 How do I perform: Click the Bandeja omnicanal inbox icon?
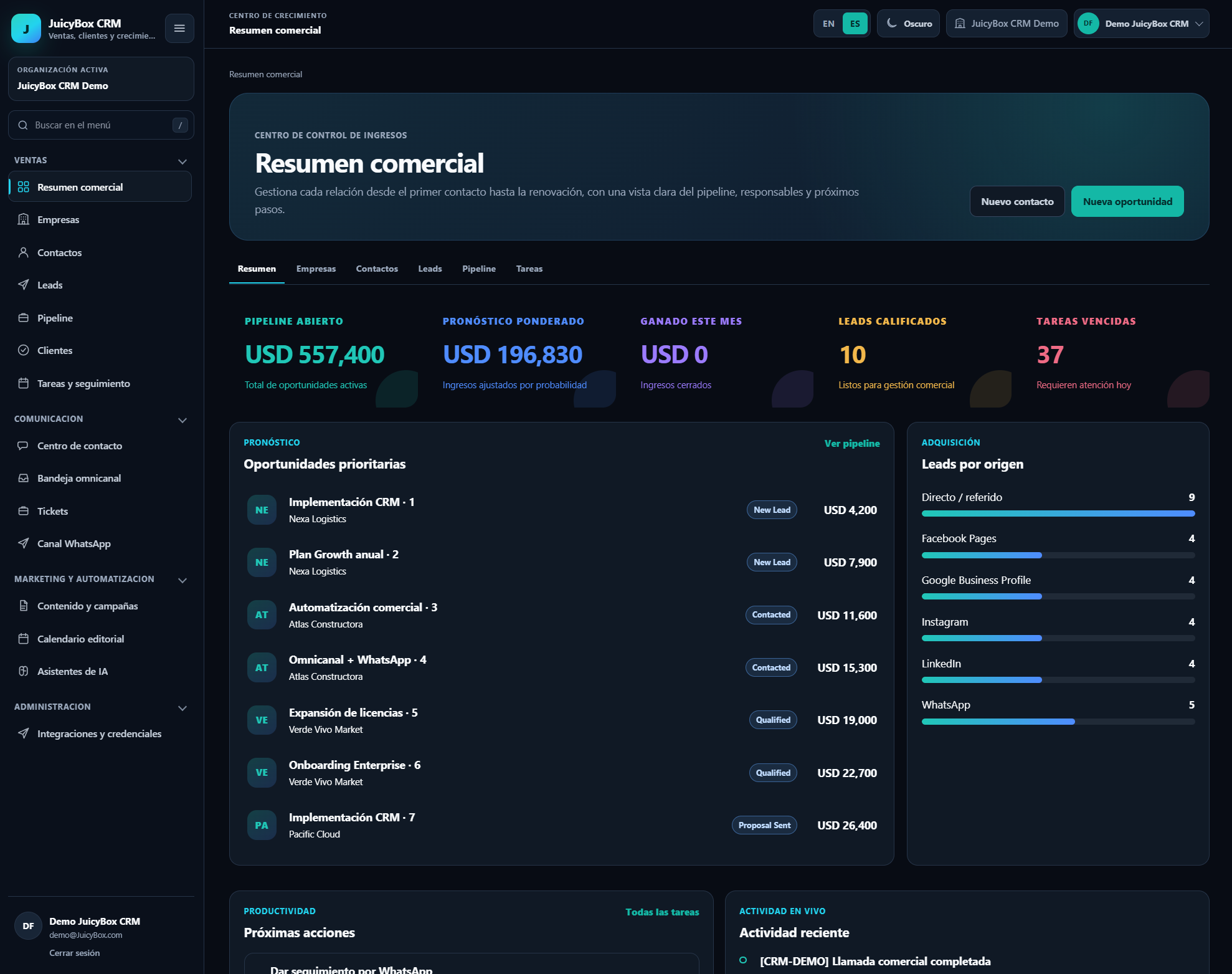(x=24, y=478)
